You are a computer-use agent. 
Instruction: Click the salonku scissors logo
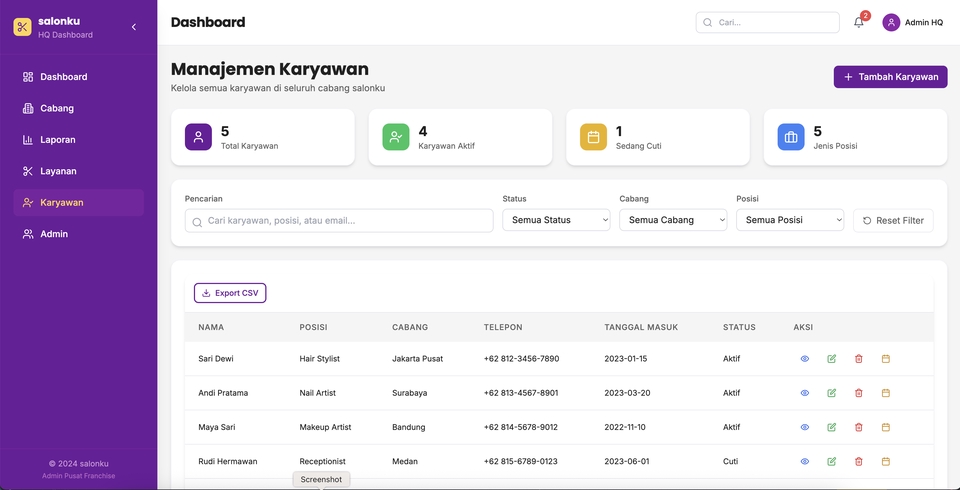pos(22,27)
